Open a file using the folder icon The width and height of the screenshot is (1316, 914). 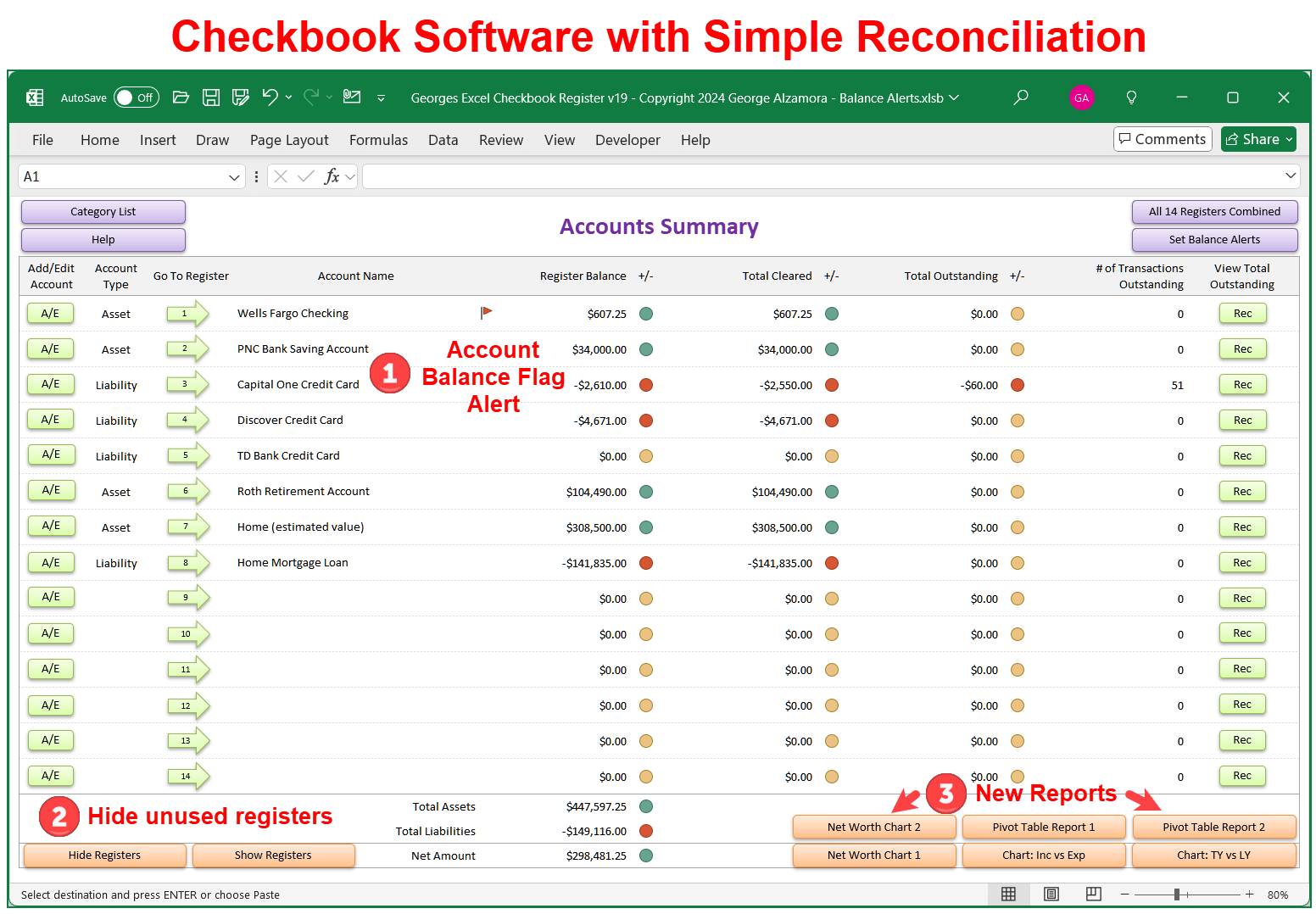click(181, 98)
